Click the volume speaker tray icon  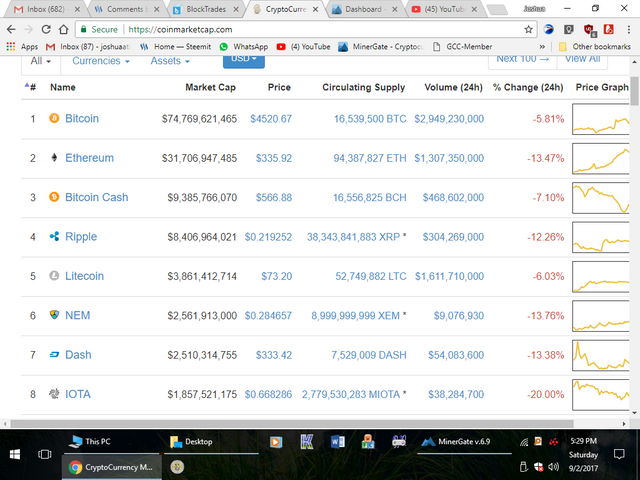pyautogui.click(x=553, y=467)
